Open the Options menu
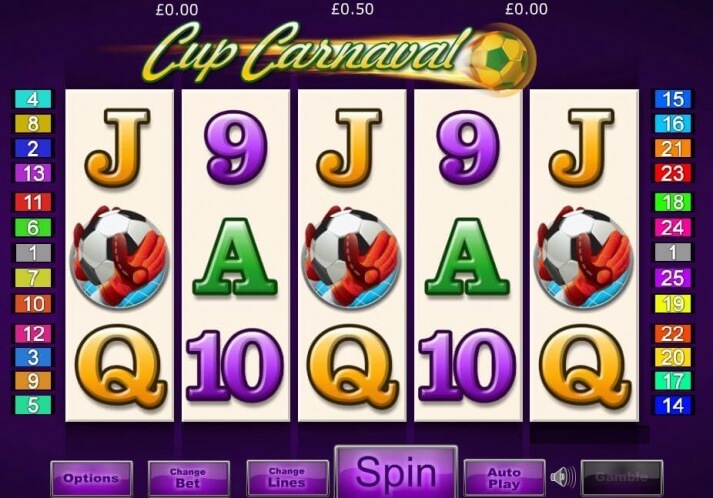The width and height of the screenshot is (713, 498). pos(91,478)
